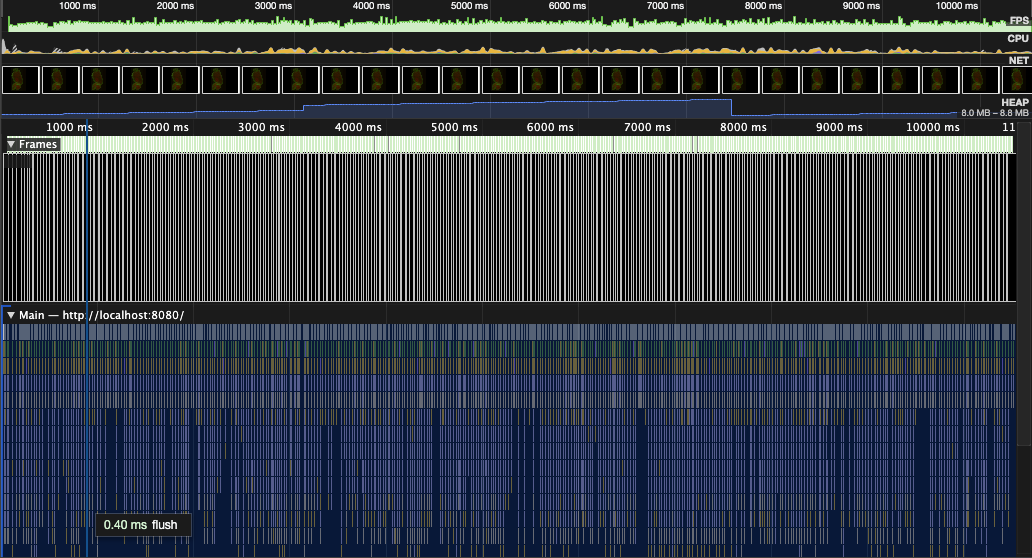Click 4000 ms on ruler above Frames track
Screen dimensions: 1032x558
point(358,127)
